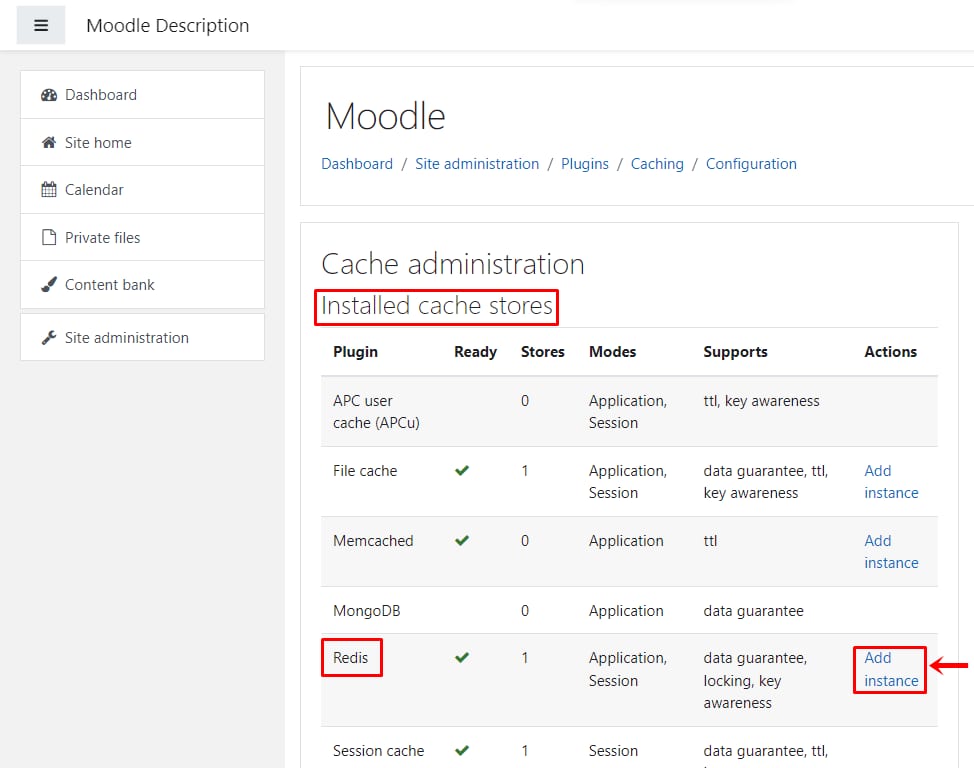The height and width of the screenshot is (768, 974).
Task: Click the Moodle Description site title
Action: (168, 25)
